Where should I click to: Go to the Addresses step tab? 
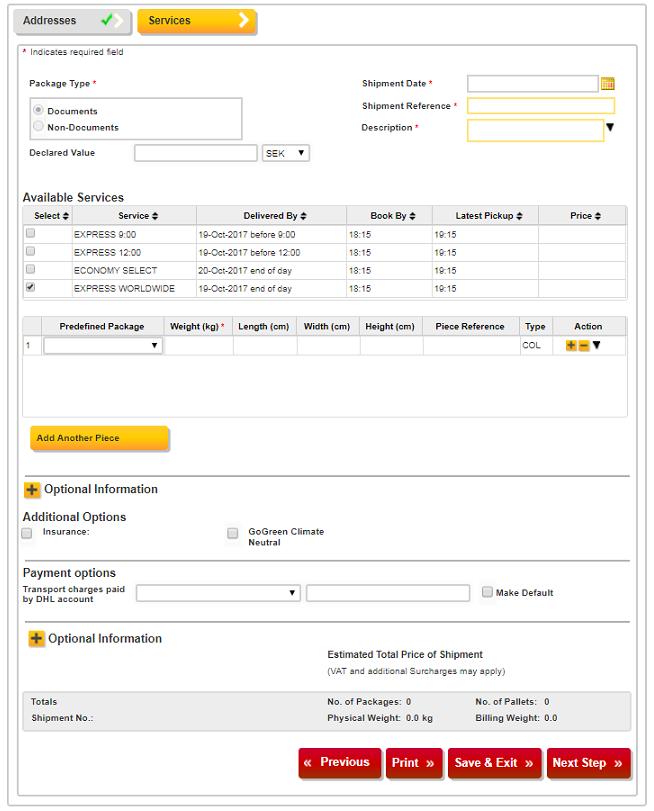click(72, 21)
